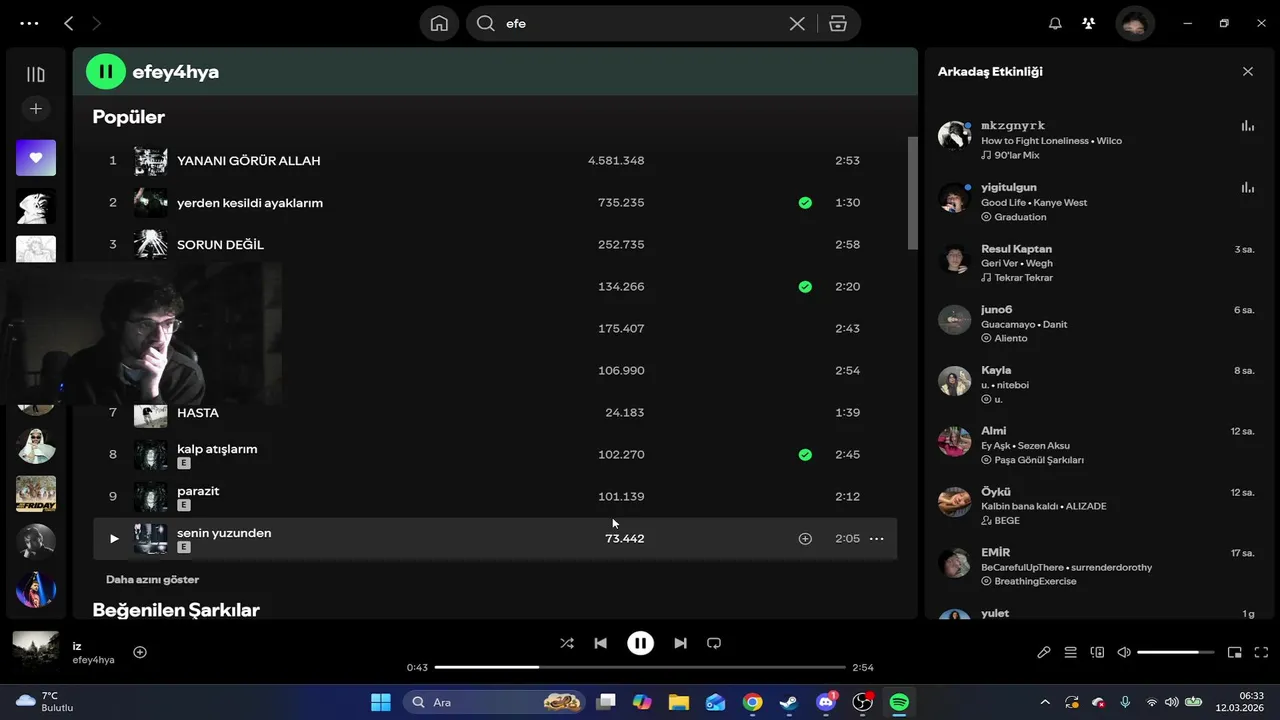
Task: Close the Arkadaş Etkinliği panel
Action: click(x=1248, y=71)
